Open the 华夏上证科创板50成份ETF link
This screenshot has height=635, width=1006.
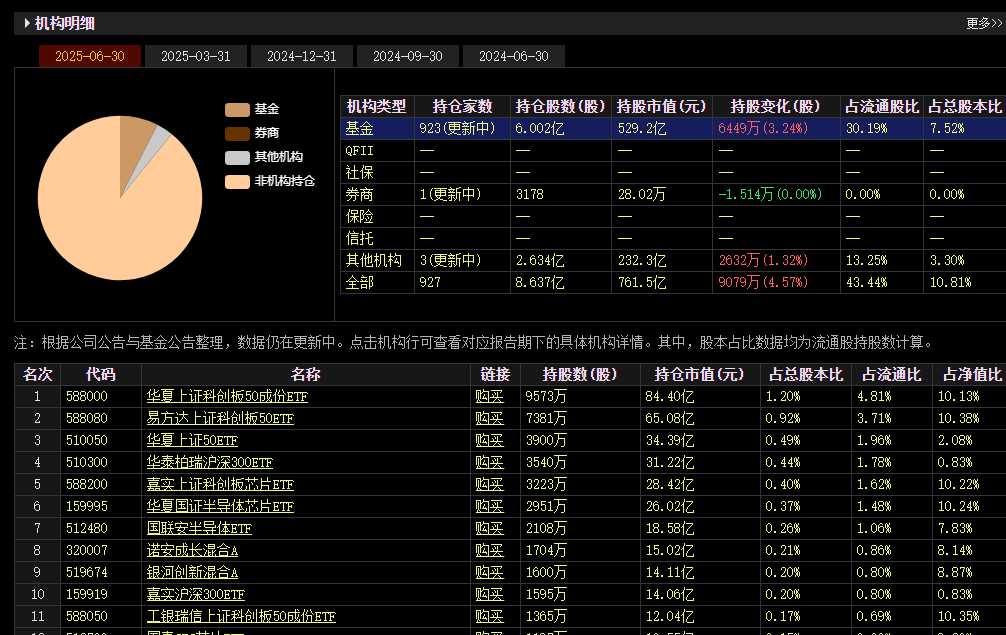pos(227,396)
